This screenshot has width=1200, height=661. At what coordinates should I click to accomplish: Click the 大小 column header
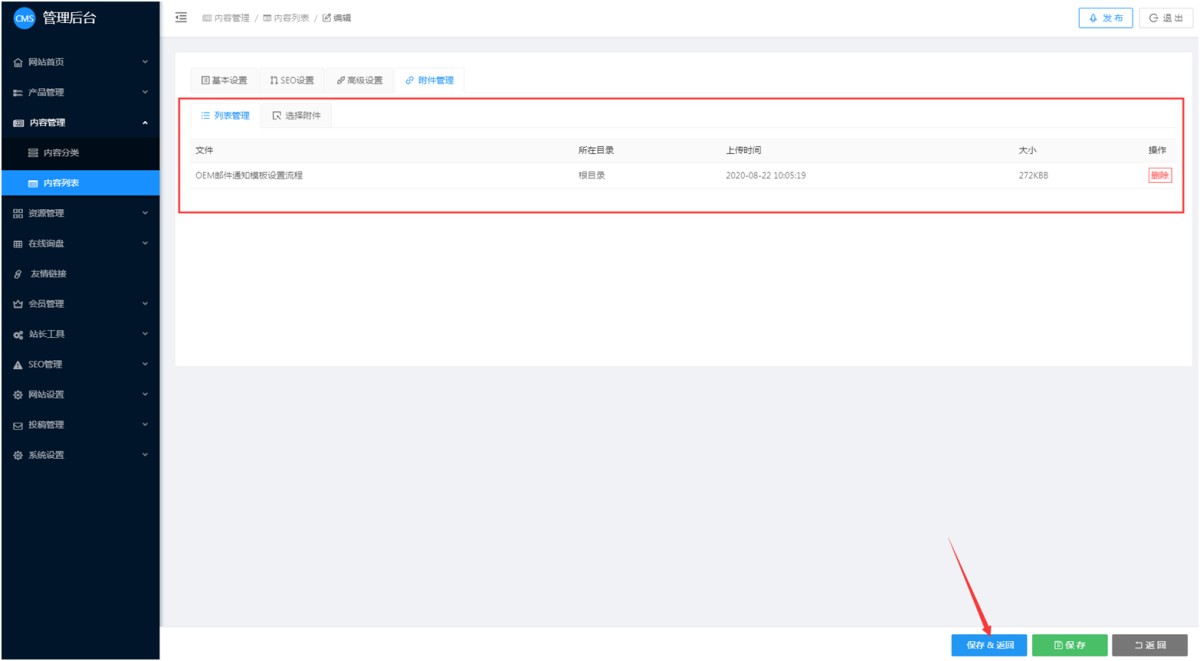click(x=1027, y=150)
